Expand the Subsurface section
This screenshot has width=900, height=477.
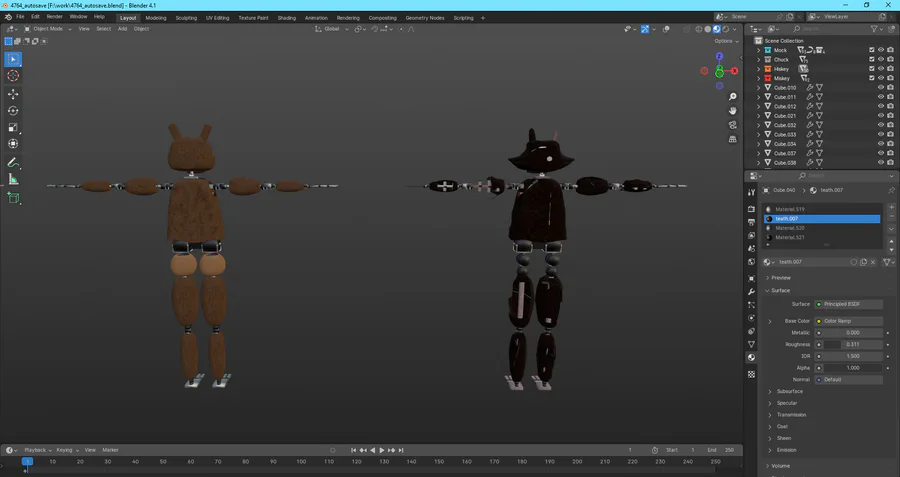pos(789,391)
